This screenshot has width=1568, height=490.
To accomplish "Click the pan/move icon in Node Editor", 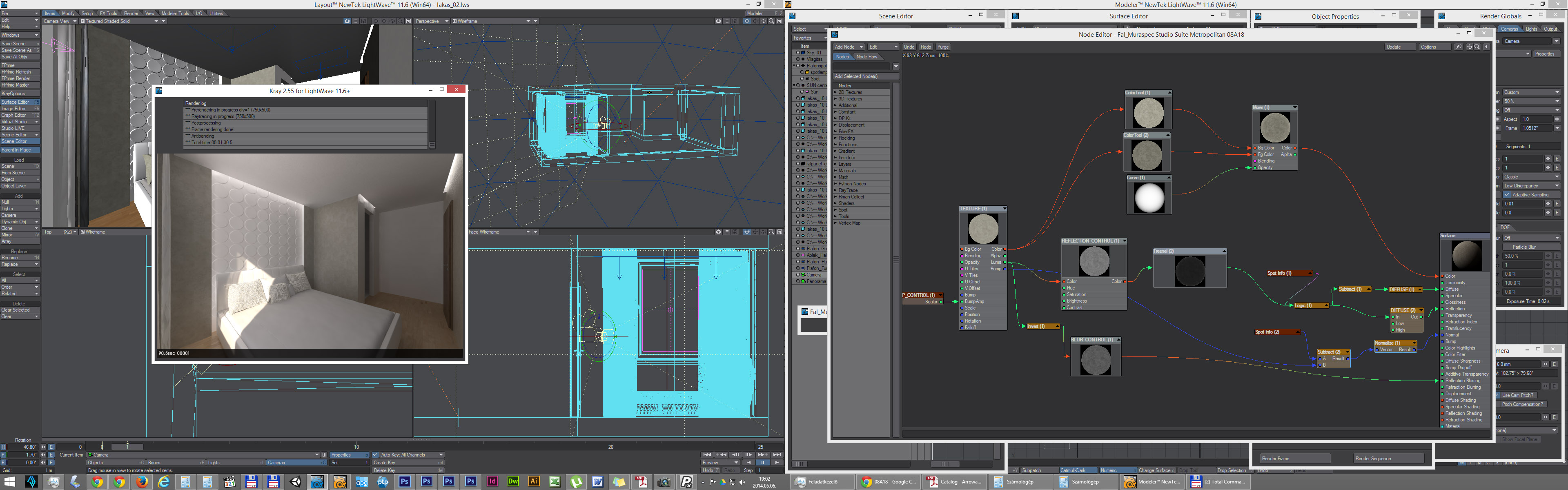I will (x=1470, y=47).
